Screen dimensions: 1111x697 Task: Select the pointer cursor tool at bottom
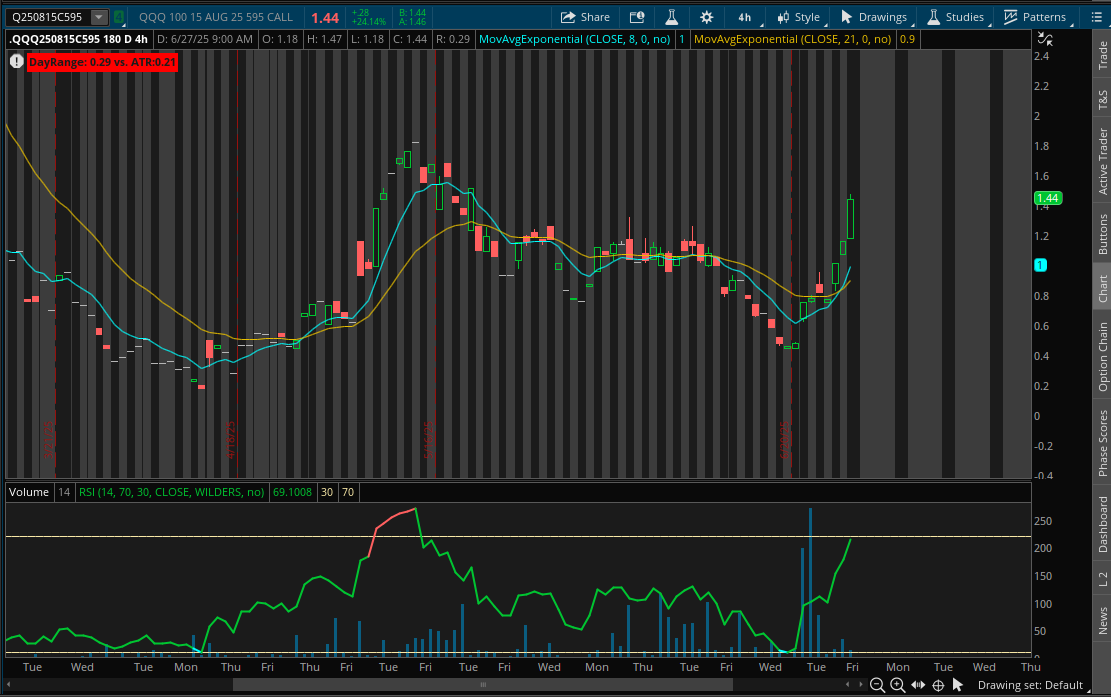958,685
